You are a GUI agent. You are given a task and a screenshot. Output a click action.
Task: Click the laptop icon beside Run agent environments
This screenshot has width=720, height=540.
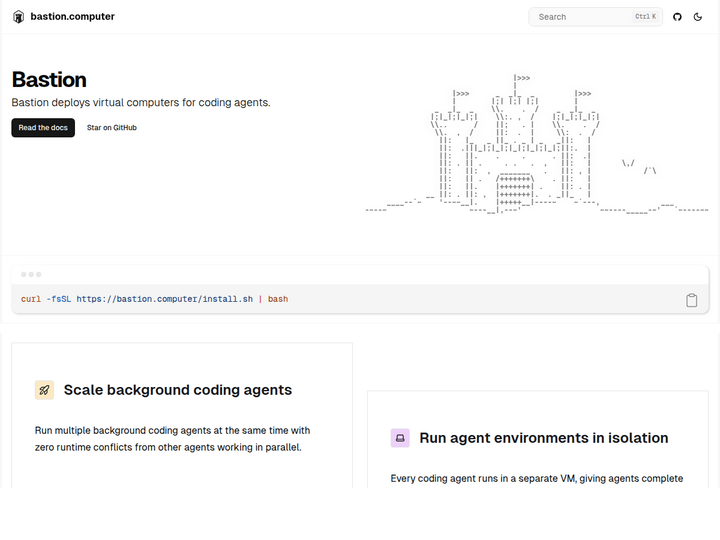coord(400,438)
